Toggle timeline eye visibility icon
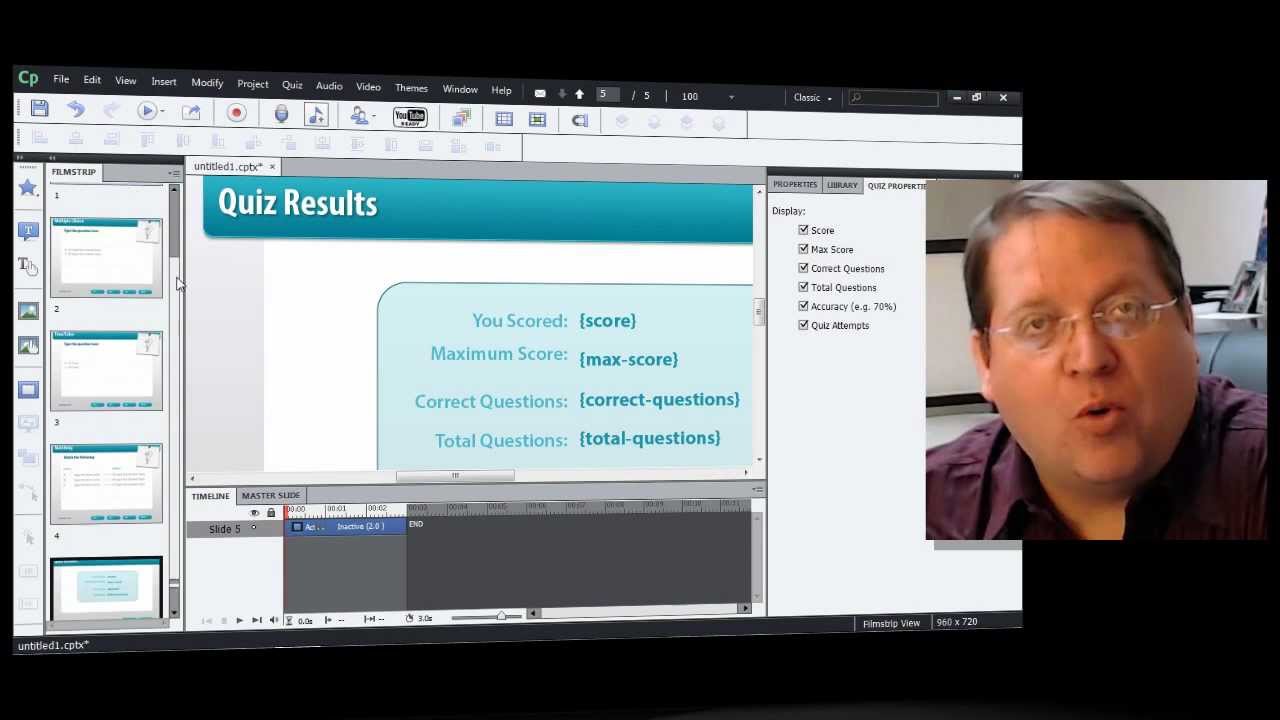This screenshot has height=720, width=1280. click(x=254, y=512)
